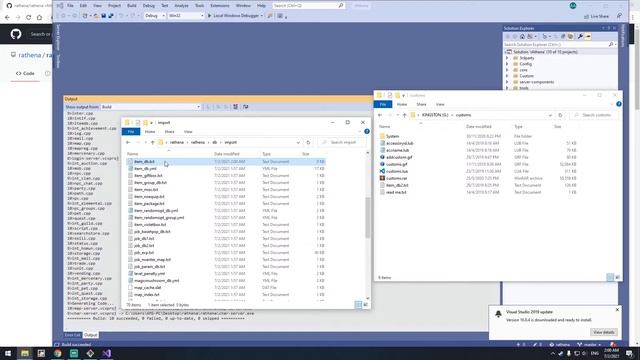Click View details in Visual Studio update notification
The width and height of the screenshot is (640, 360).
point(604,332)
